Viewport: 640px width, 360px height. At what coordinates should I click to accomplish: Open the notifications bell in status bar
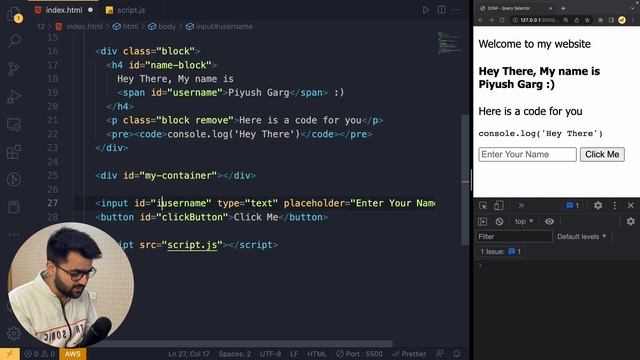457,354
